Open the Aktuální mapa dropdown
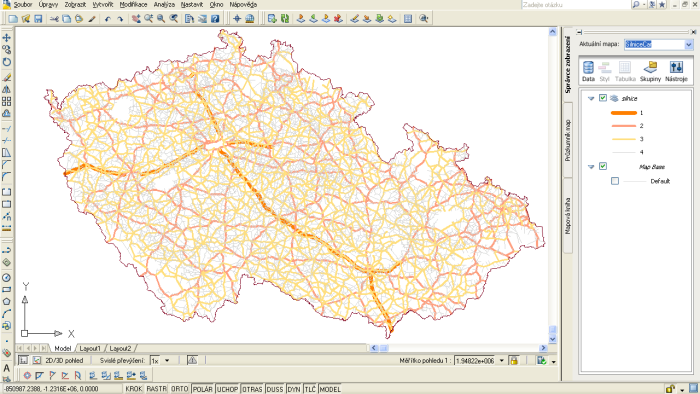 tap(688, 44)
